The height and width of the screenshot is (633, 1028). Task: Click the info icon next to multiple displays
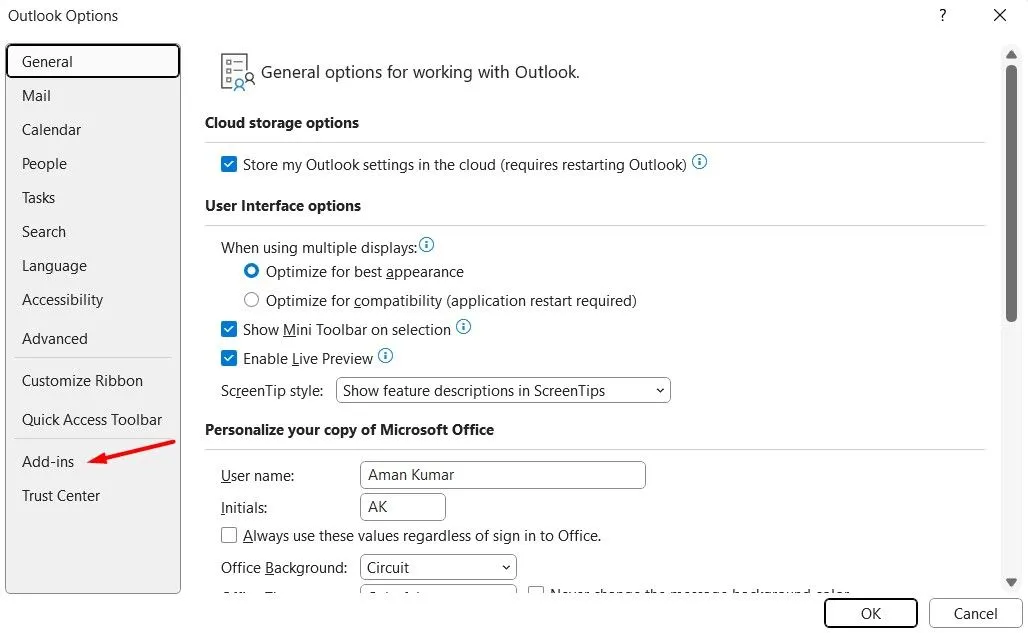click(426, 244)
